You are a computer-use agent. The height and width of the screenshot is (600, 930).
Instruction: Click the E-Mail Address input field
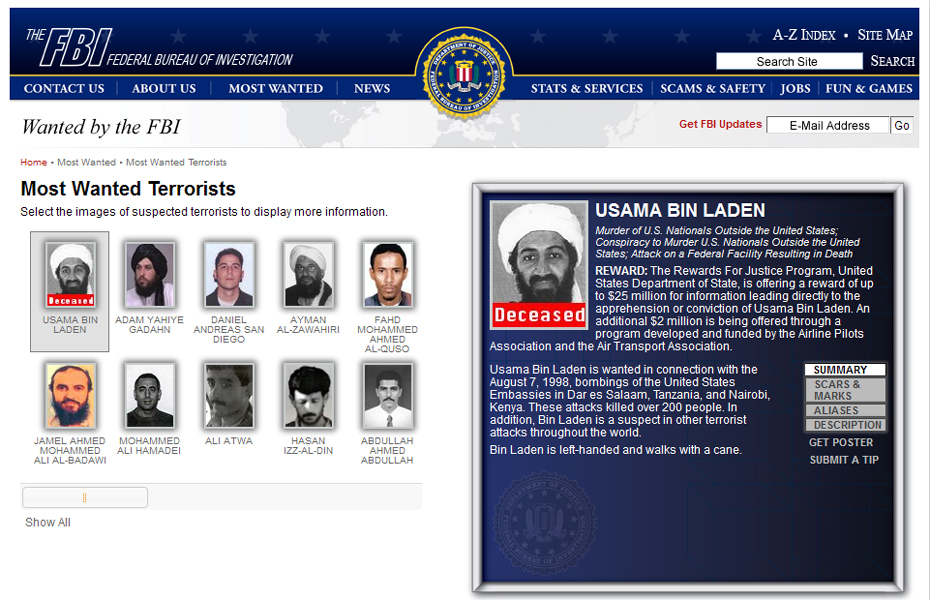click(829, 126)
